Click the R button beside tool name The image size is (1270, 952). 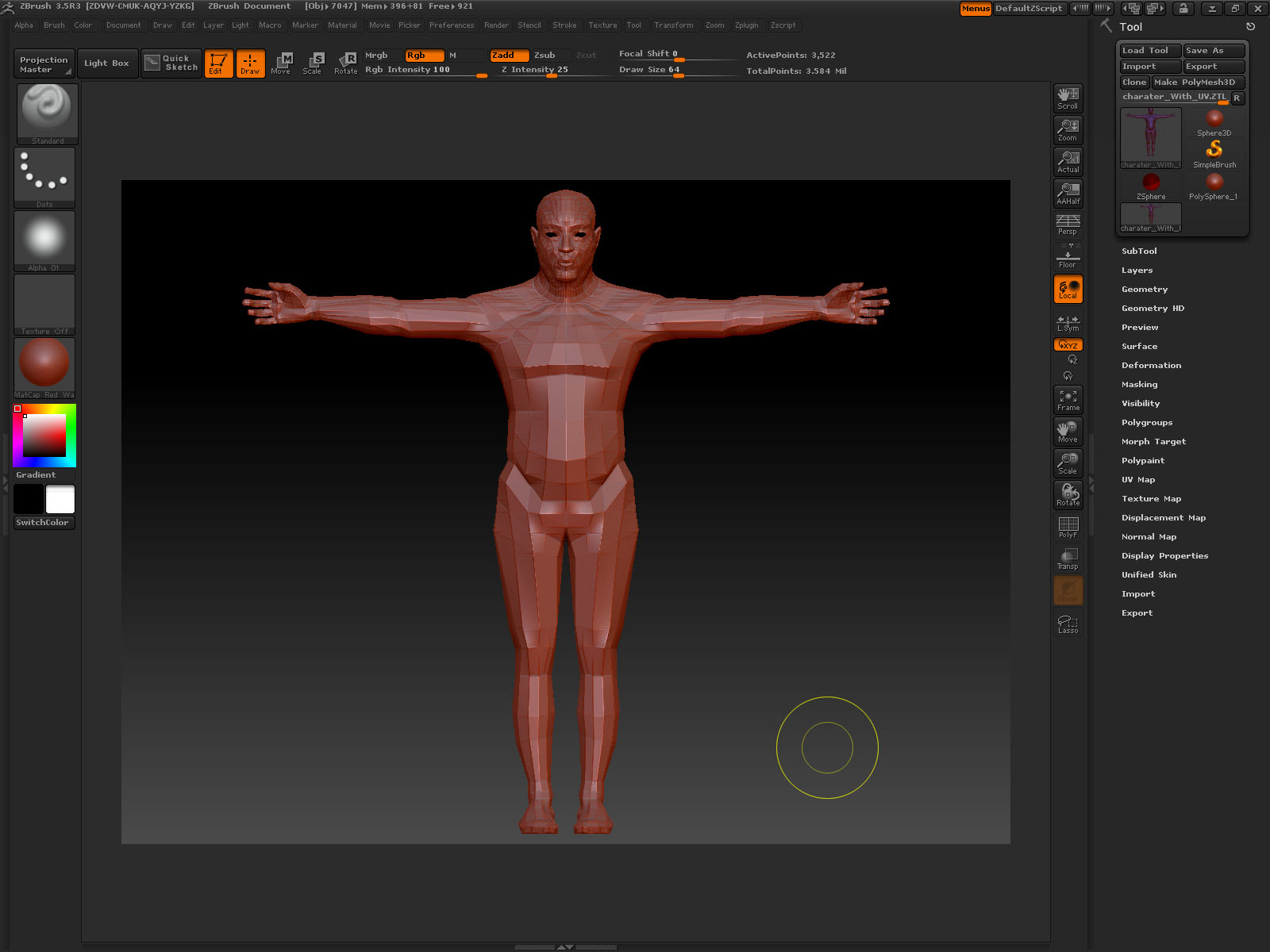(x=1237, y=98)
